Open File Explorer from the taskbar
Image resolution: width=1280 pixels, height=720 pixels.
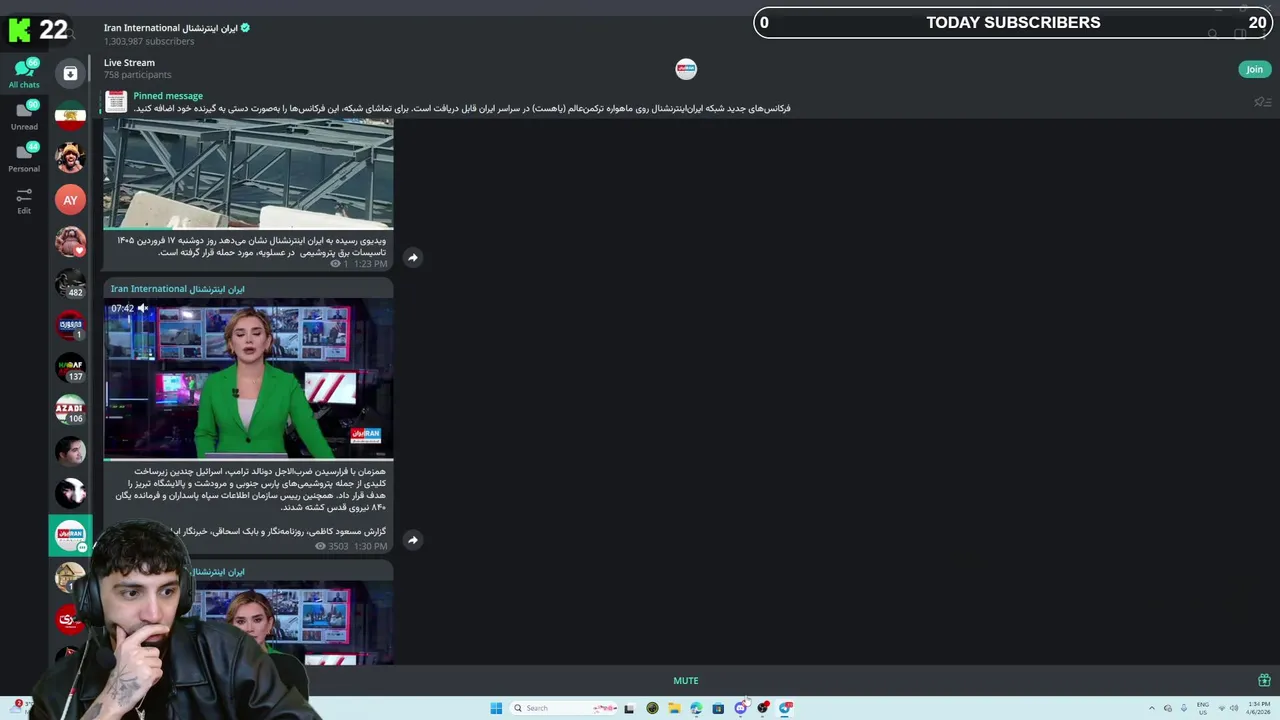point(674,708)
